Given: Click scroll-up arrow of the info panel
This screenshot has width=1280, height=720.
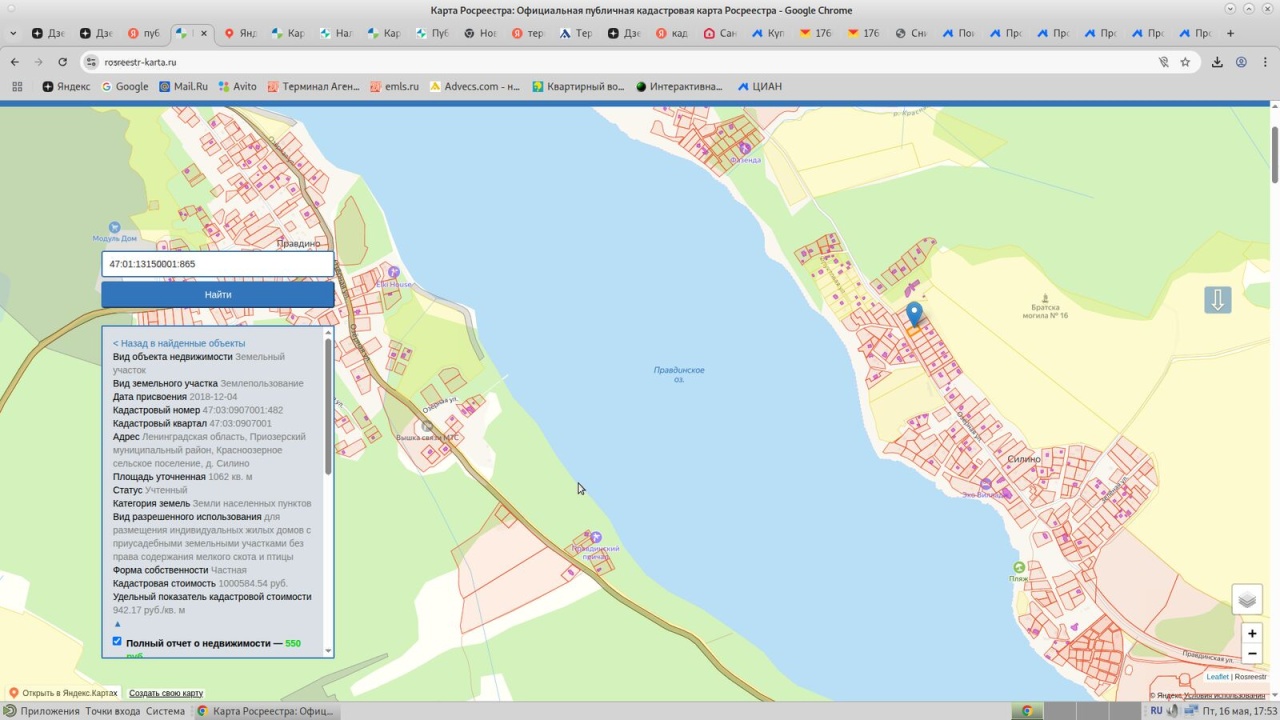Looking at the screenshot, I should tap(328, 333).
